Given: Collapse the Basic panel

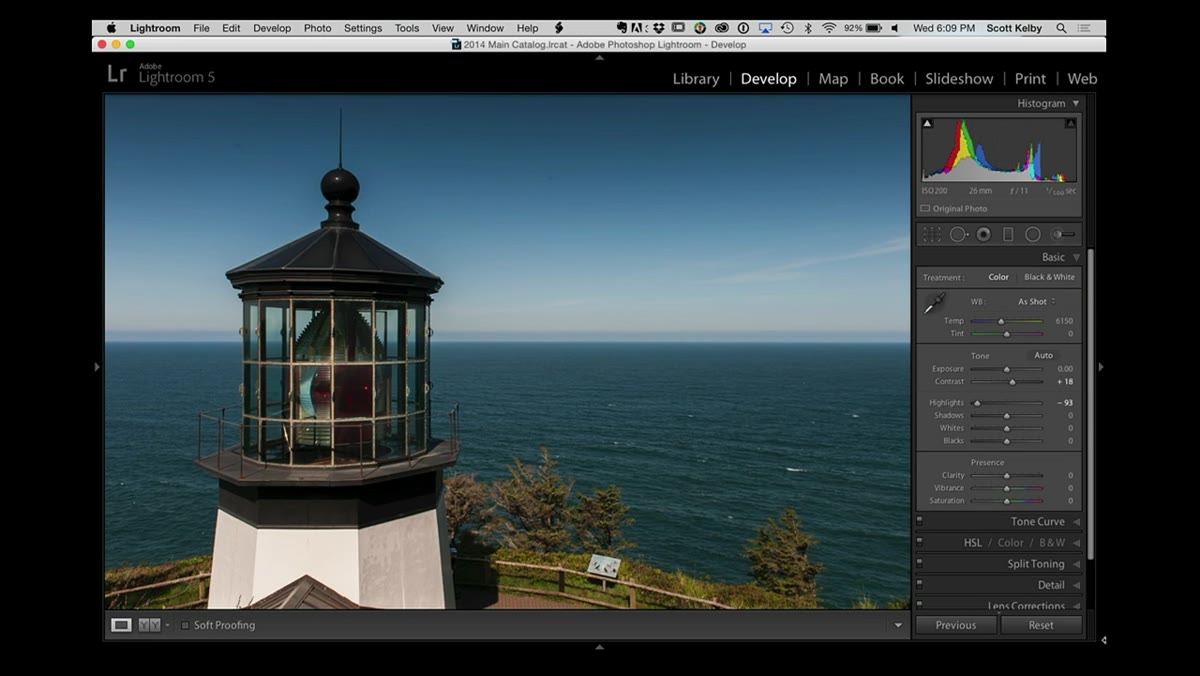Looking at the screenshot, I should tap(1076, 257).
